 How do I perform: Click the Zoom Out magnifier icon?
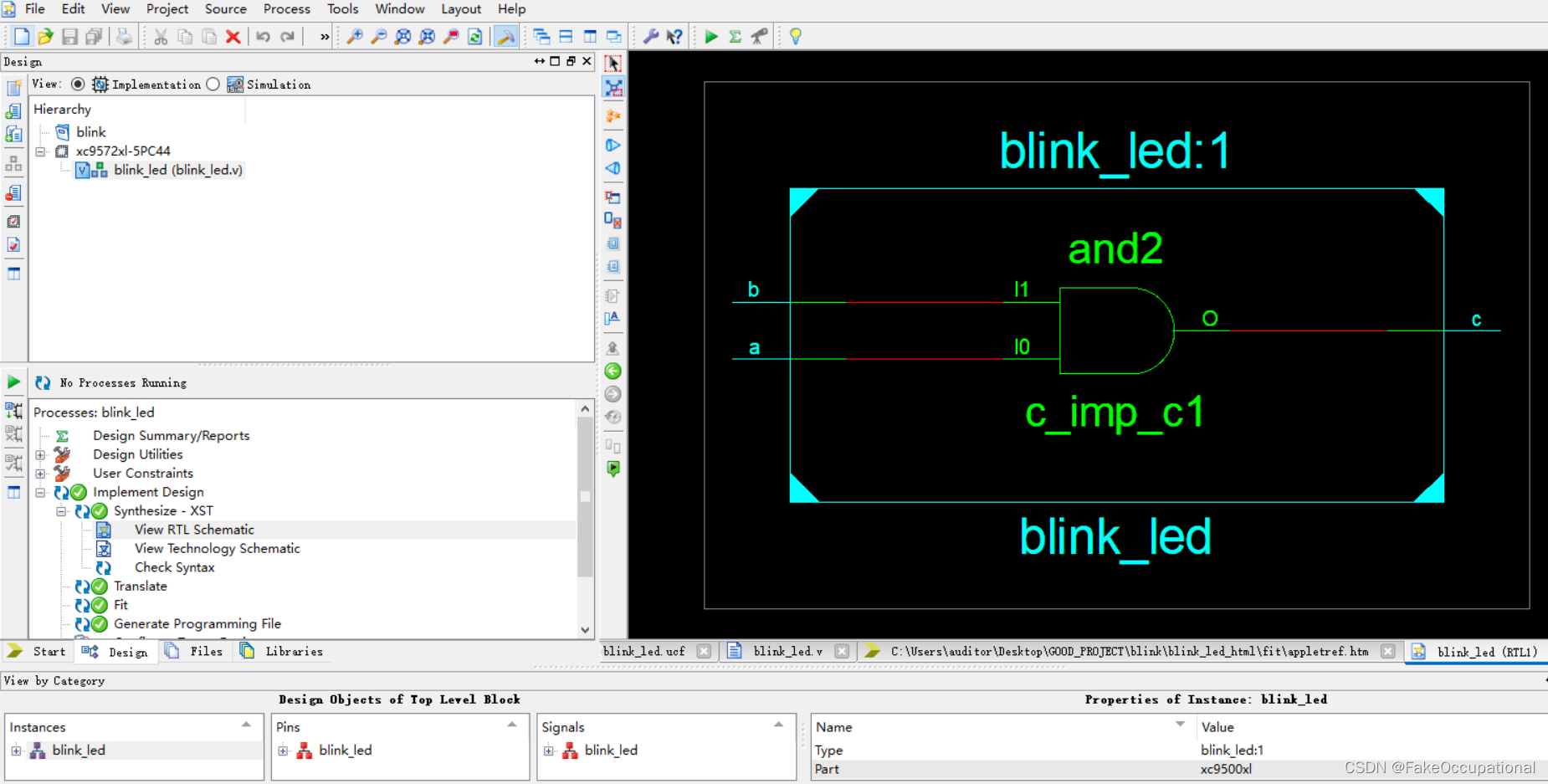(378, 36)
